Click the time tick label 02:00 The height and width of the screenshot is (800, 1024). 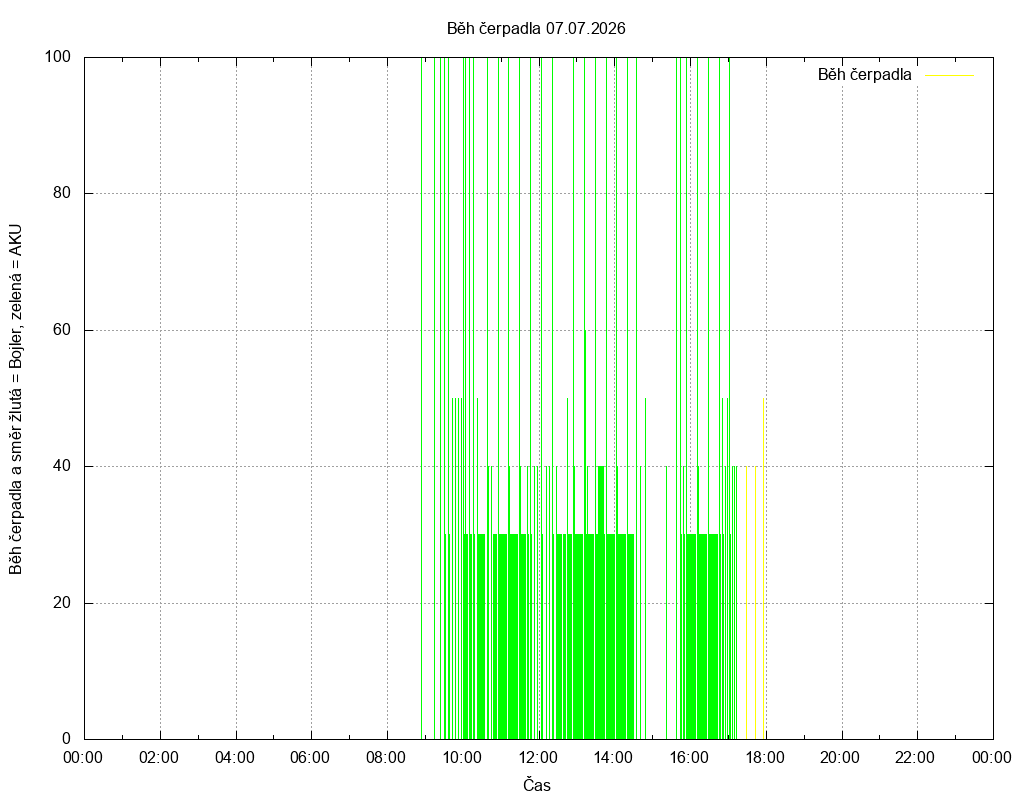click(159, 758)
